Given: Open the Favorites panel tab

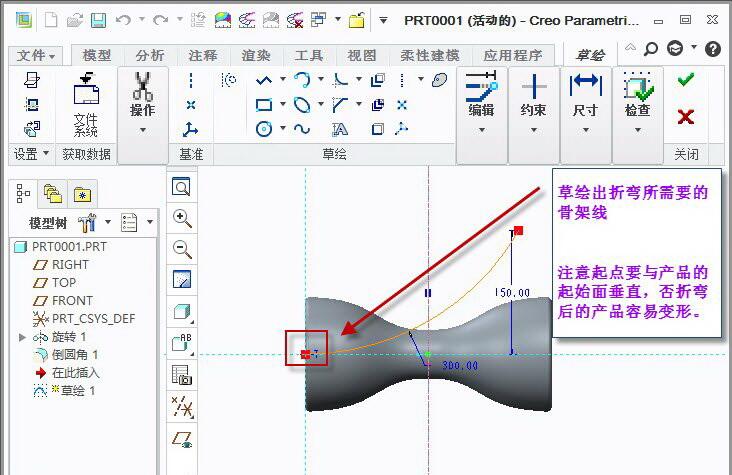Looking at the screenshot, I should pyautogui.click(x=82, y=193).
